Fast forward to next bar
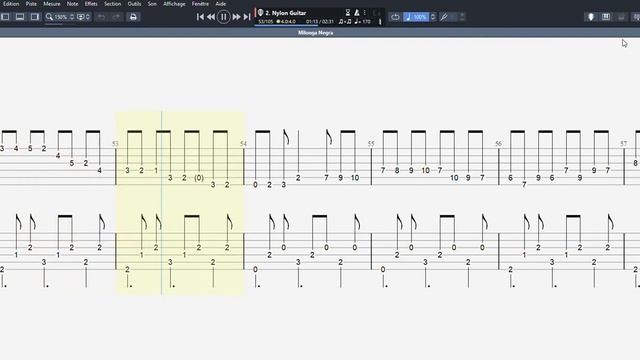Screen dimensions: 640x360 [x=236, y=17]
